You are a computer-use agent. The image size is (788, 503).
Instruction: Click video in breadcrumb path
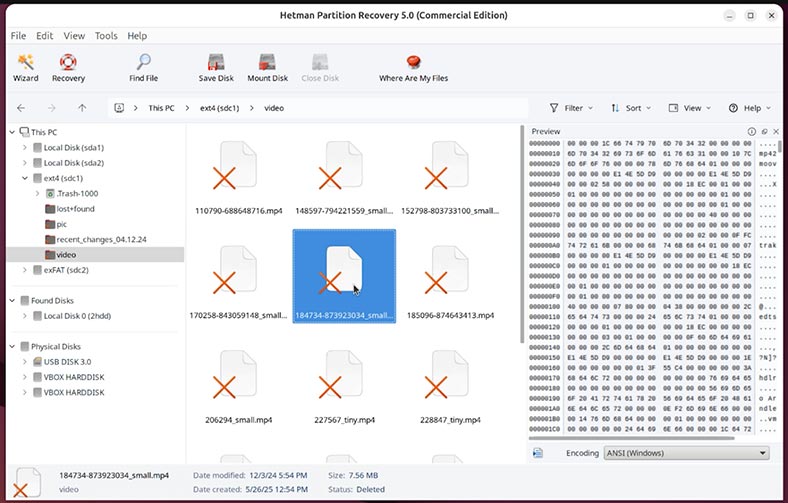pos(274,108)
